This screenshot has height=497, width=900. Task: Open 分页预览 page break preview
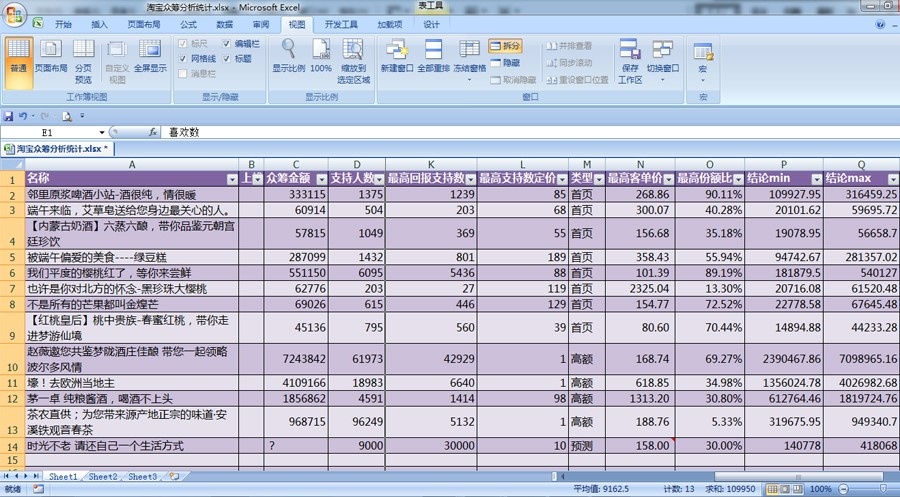(x=83, y=61)
